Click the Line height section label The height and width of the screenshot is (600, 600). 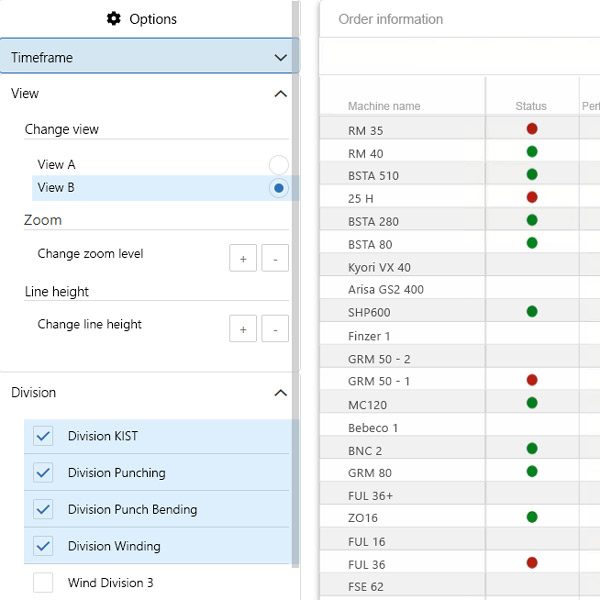tap(57, 292)
